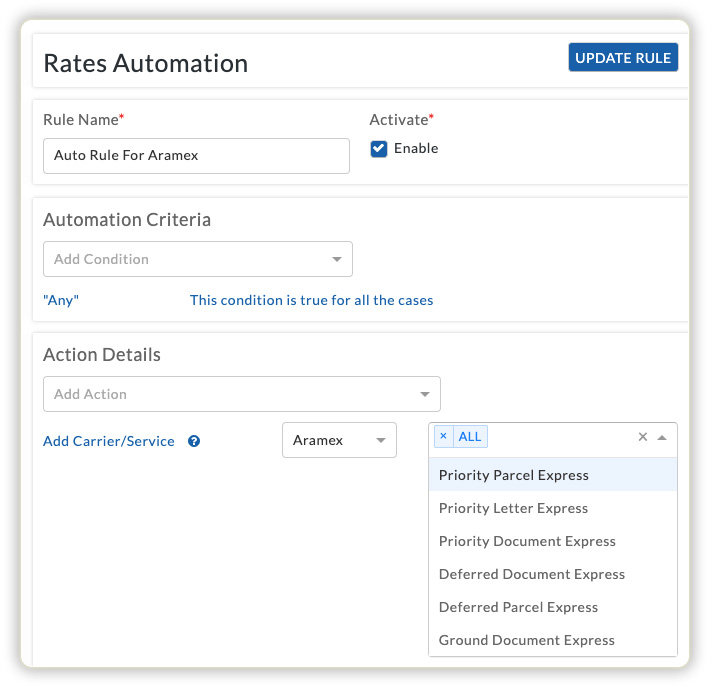Click the Activate field label
The width and height of the screenshot is (710, 686).
[x=401, y=120]
